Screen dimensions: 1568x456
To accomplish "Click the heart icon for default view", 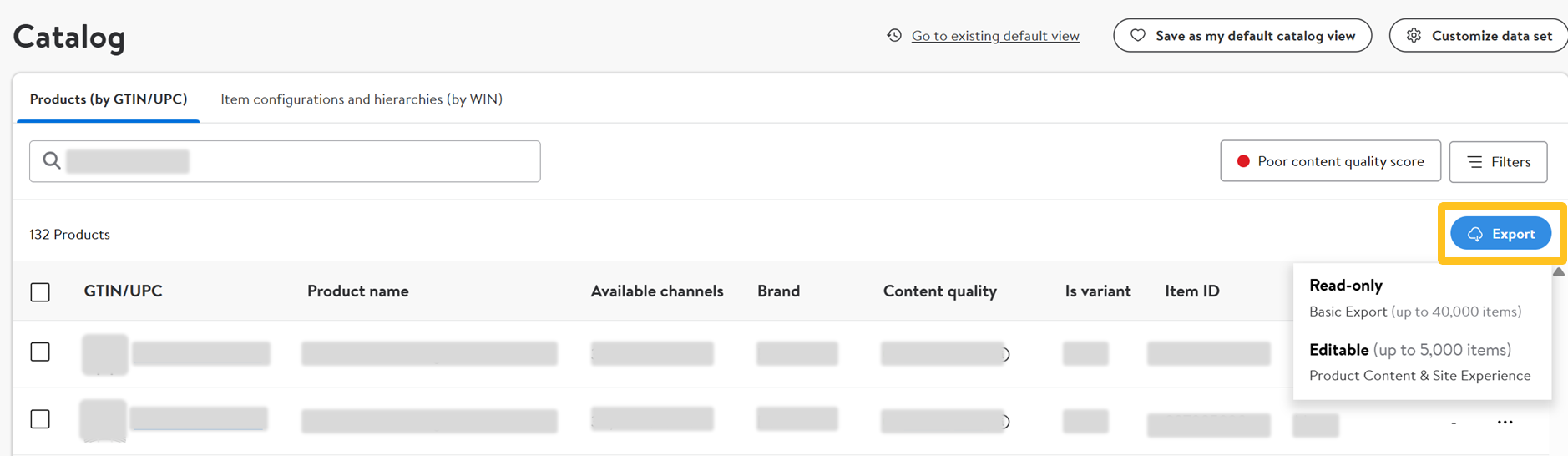I will [1137, 35].
